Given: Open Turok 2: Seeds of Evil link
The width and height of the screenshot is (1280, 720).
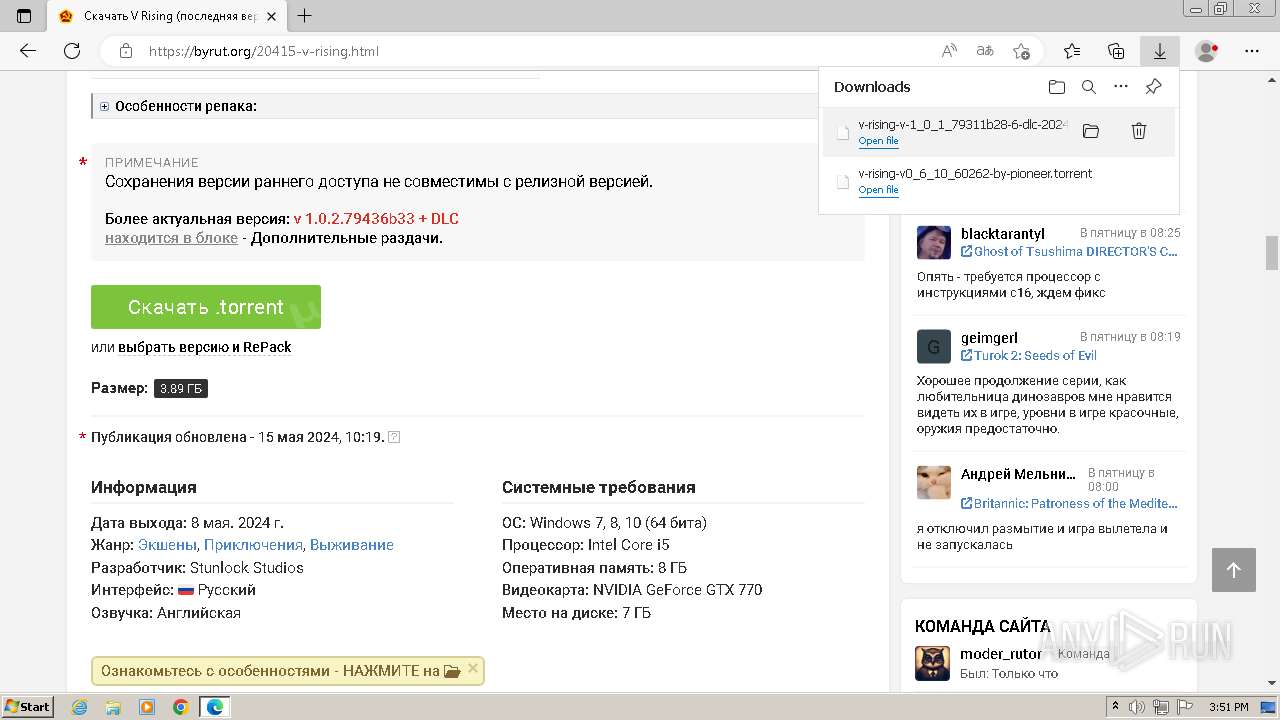Looking at the screenshot, I should pos(1029,355).
